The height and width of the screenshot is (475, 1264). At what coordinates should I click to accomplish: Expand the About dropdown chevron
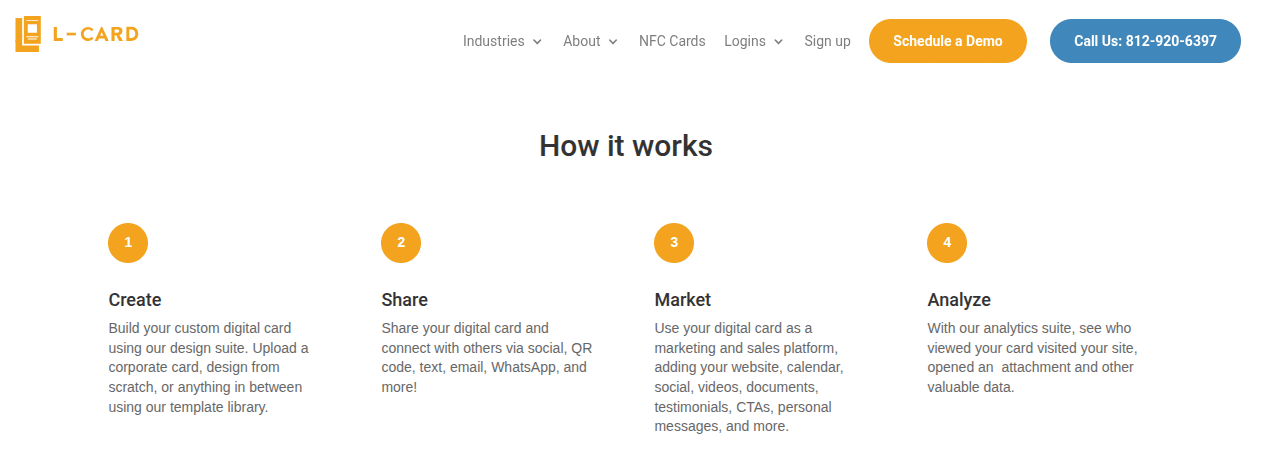[x=613, y=42]
